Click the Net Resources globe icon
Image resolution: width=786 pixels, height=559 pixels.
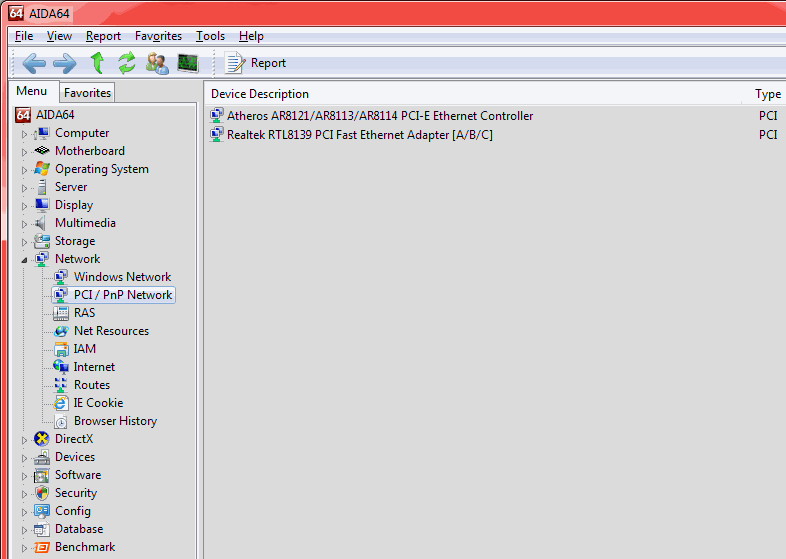tap(61, 331)
